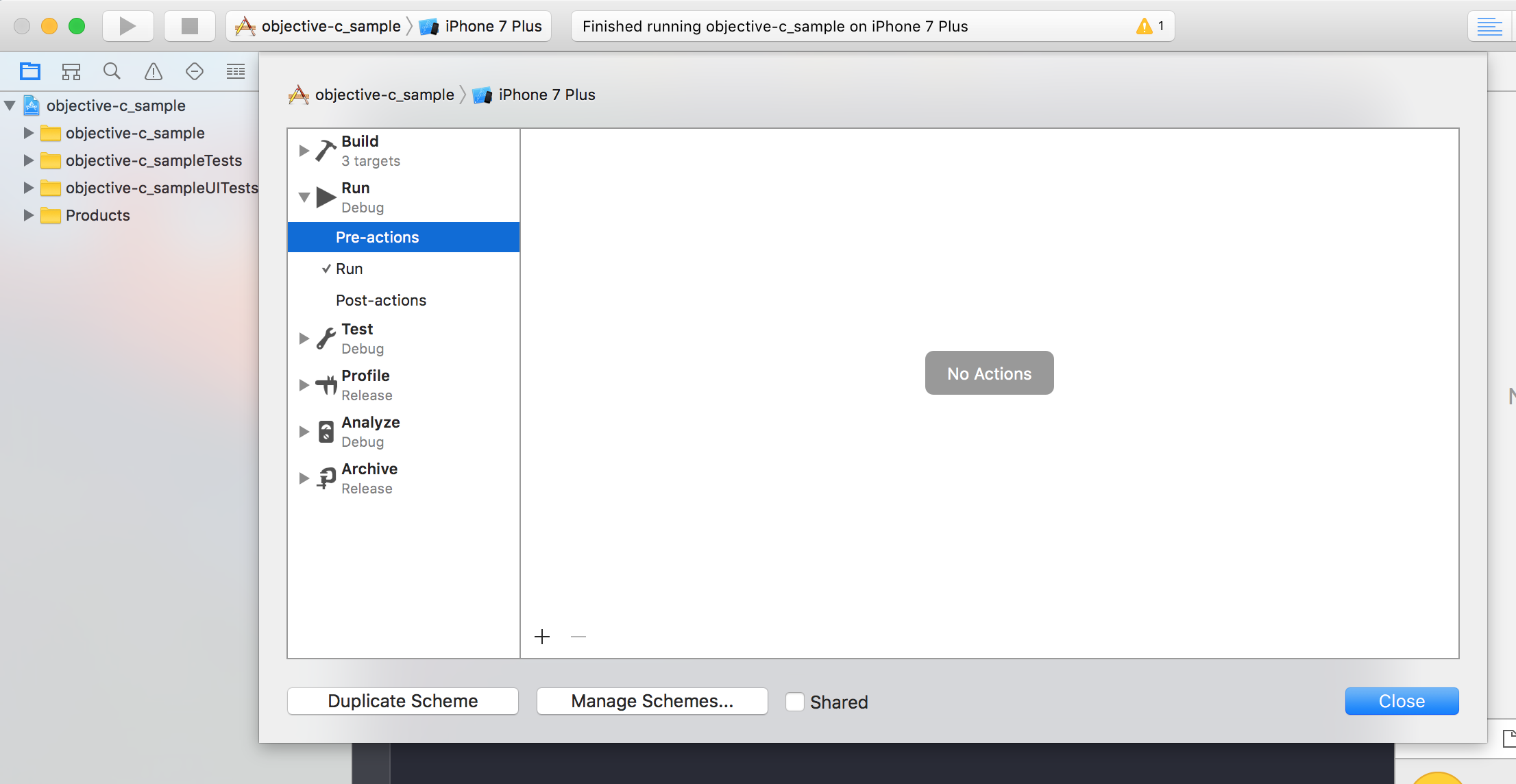Viewport: 1516px width, 784px height.
Task: Click the scheme app icon in sheet header
Action: point(299,95)
